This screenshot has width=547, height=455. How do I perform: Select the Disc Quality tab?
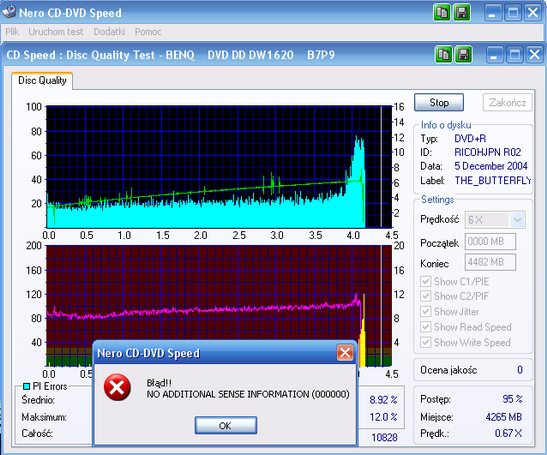pos(42,81)
